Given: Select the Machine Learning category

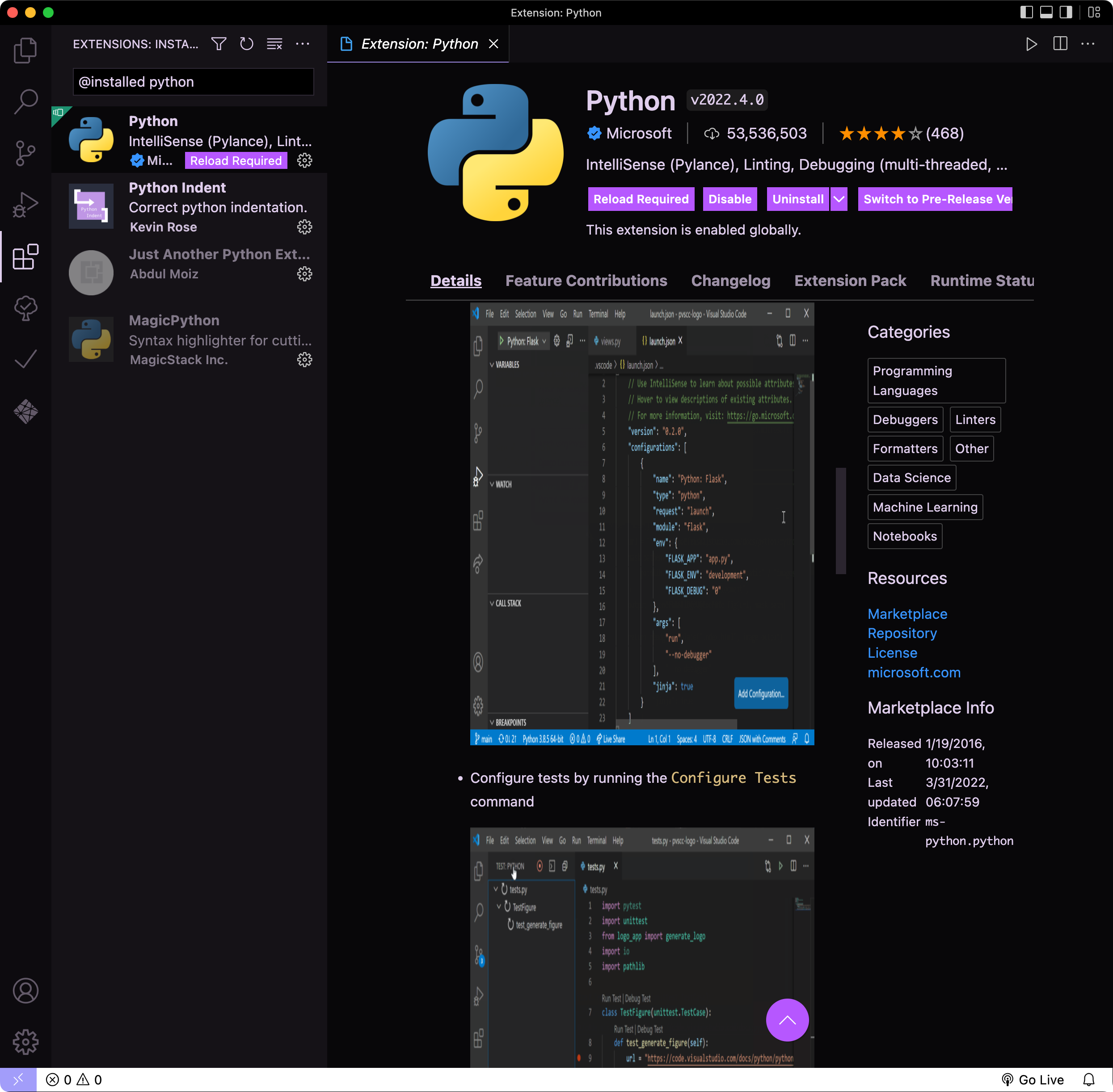Looking at the screenshot, I should pyautogui.click(x=925, y=507).
